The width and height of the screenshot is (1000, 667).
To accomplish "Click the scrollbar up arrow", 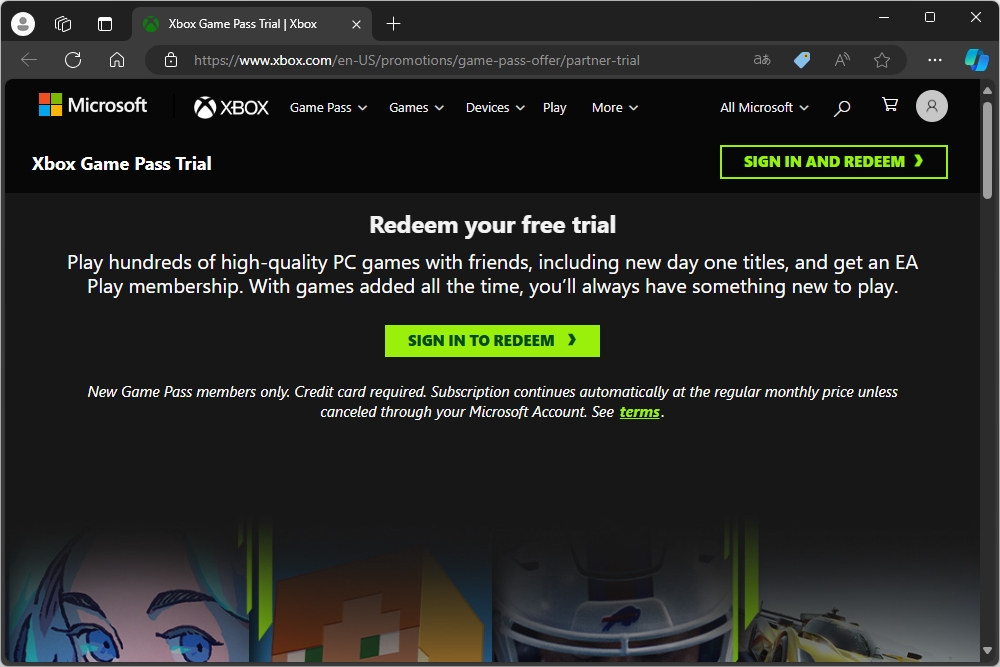I will [987, 91].
